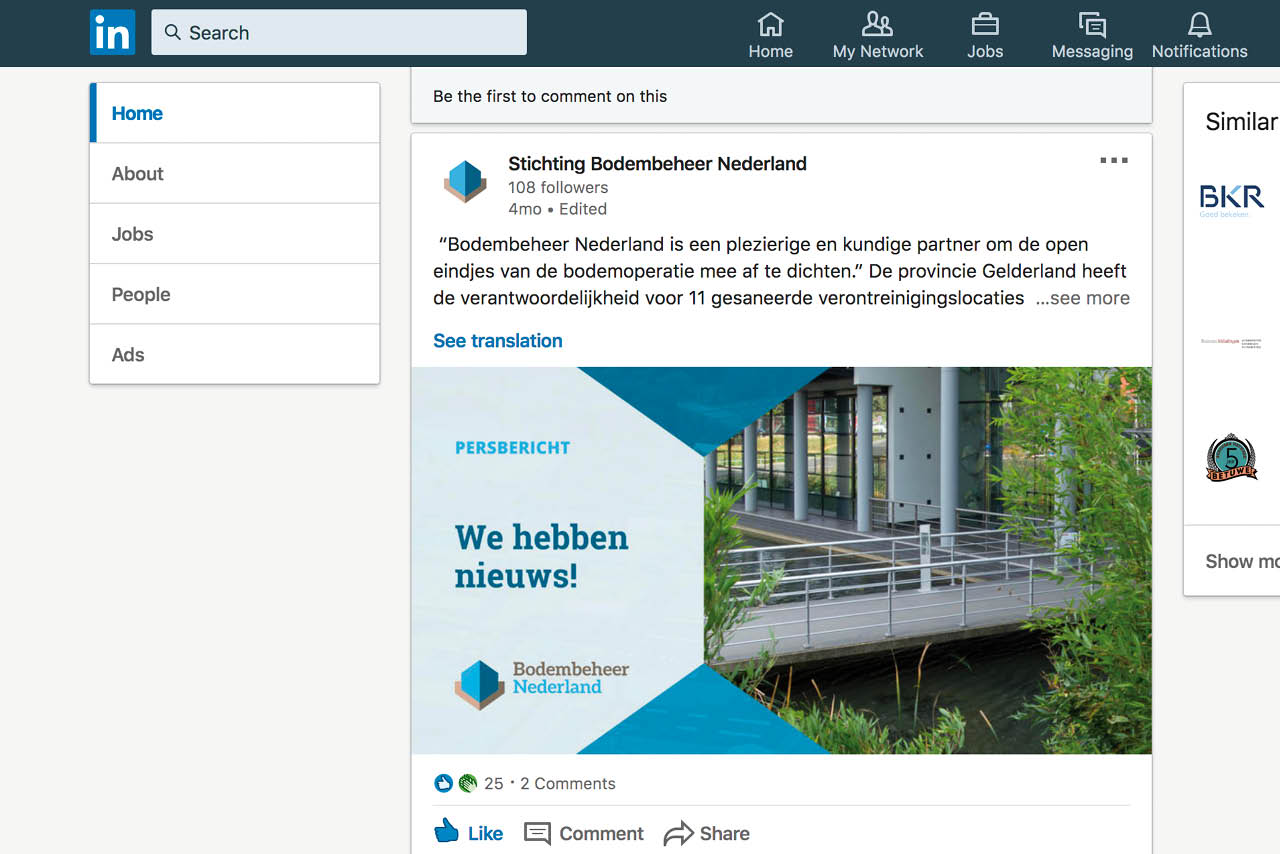The height and width of the screenshot is (854, 1280).
Task: Click the Comment button
Action: pos(584,833)
